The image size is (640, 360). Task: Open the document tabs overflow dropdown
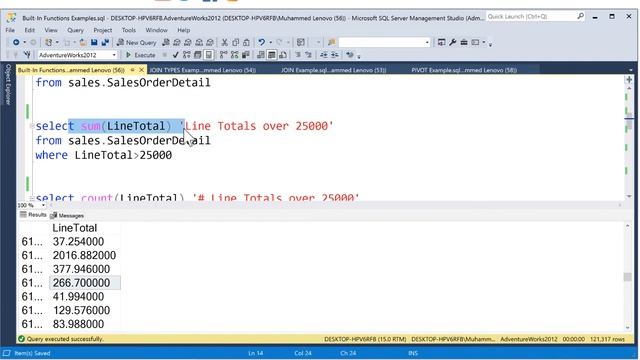pos(631,70)
